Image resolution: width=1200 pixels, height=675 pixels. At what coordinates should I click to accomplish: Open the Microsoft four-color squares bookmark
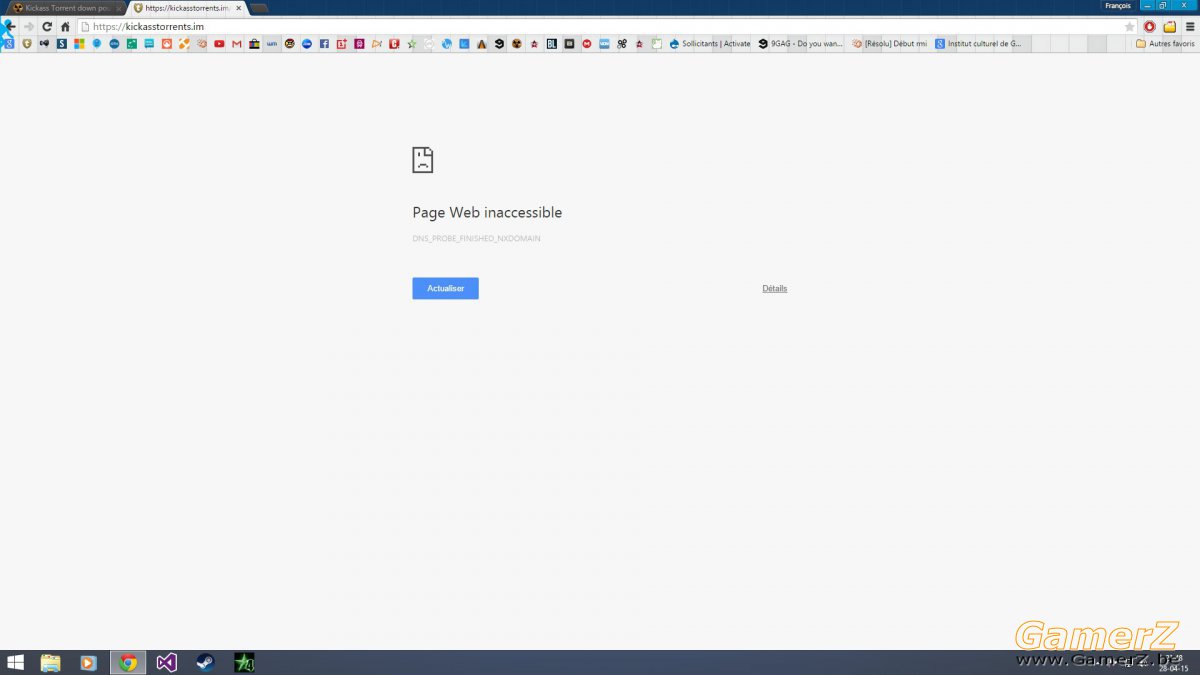point(78,44)
